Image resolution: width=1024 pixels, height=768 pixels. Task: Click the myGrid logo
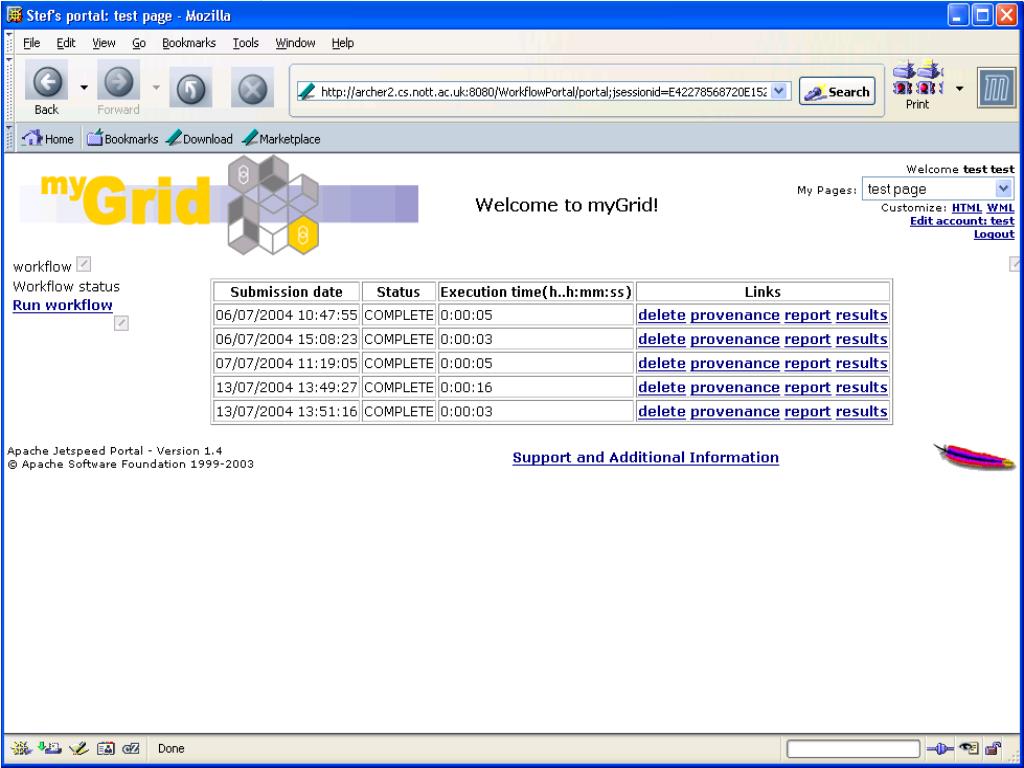click(219, 204)
